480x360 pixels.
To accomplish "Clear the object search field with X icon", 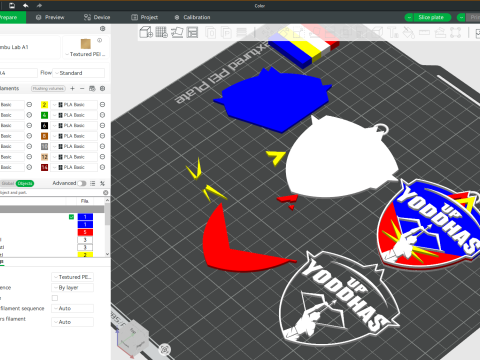I will click(105, 192).
